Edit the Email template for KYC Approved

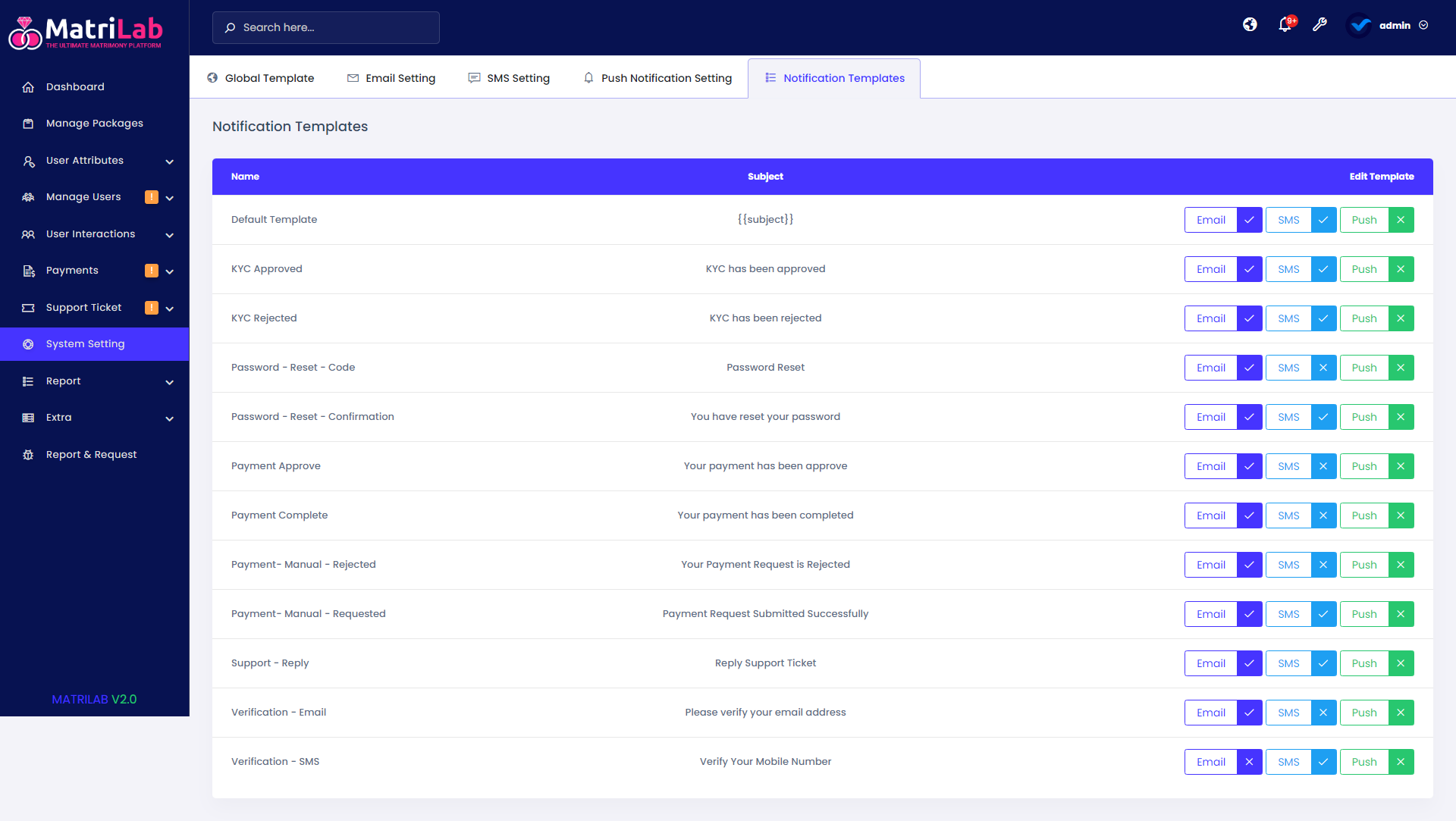[1210, 269]
